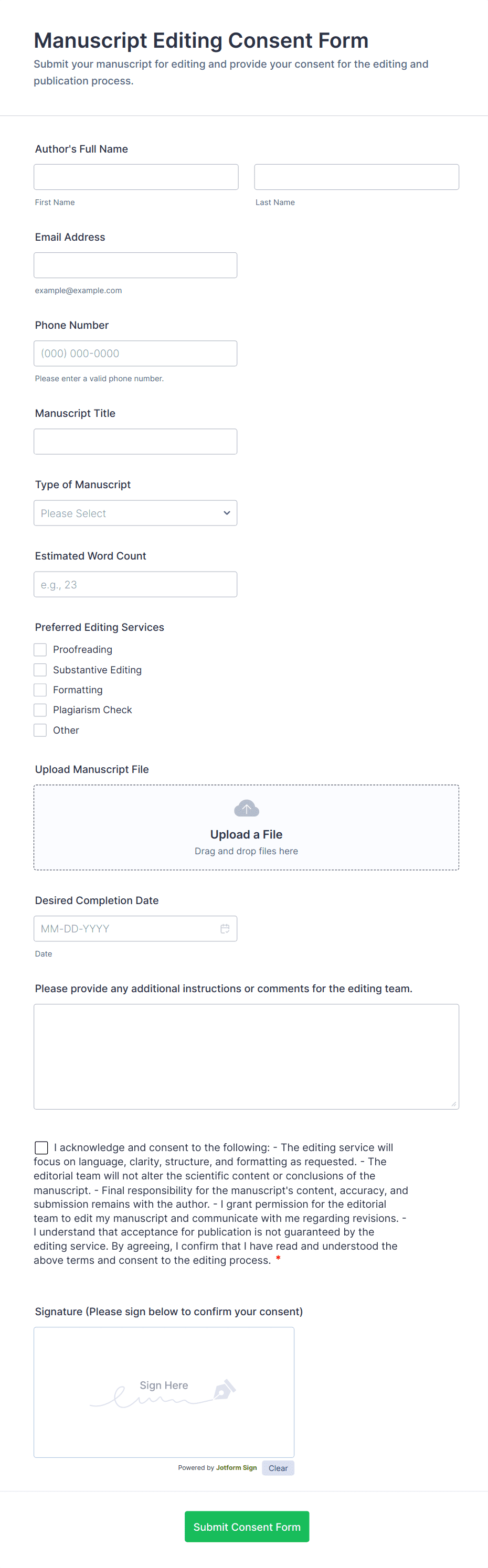The width and height of the screenshot is (488, 1568).
Task: Select the Plagiarism Check checkbox
Action: (40, 710)
